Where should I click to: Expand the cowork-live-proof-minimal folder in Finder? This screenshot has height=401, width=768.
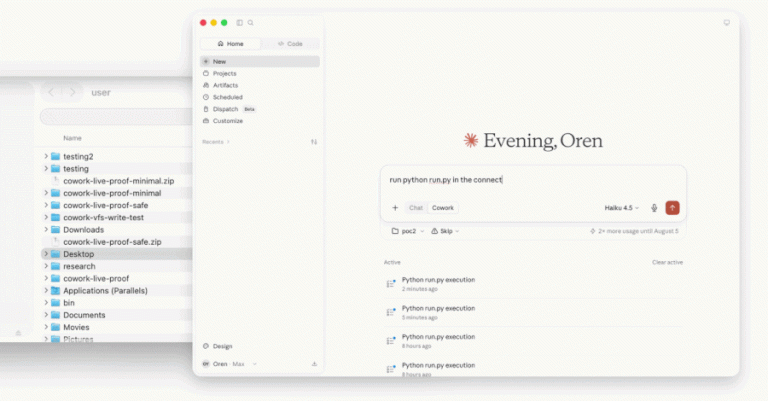point(46,193)
